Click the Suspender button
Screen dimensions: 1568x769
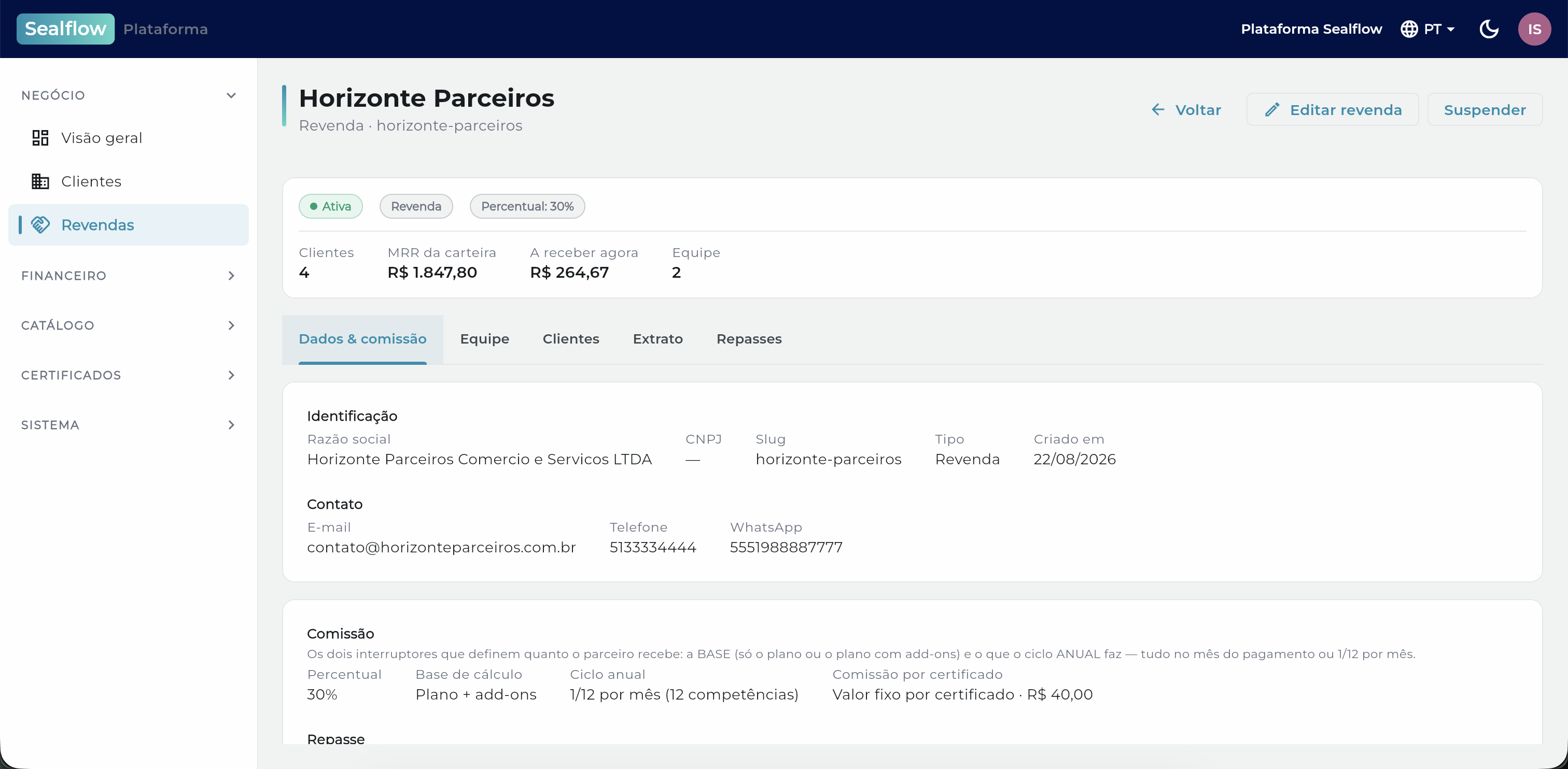[x=1485, y=109]
